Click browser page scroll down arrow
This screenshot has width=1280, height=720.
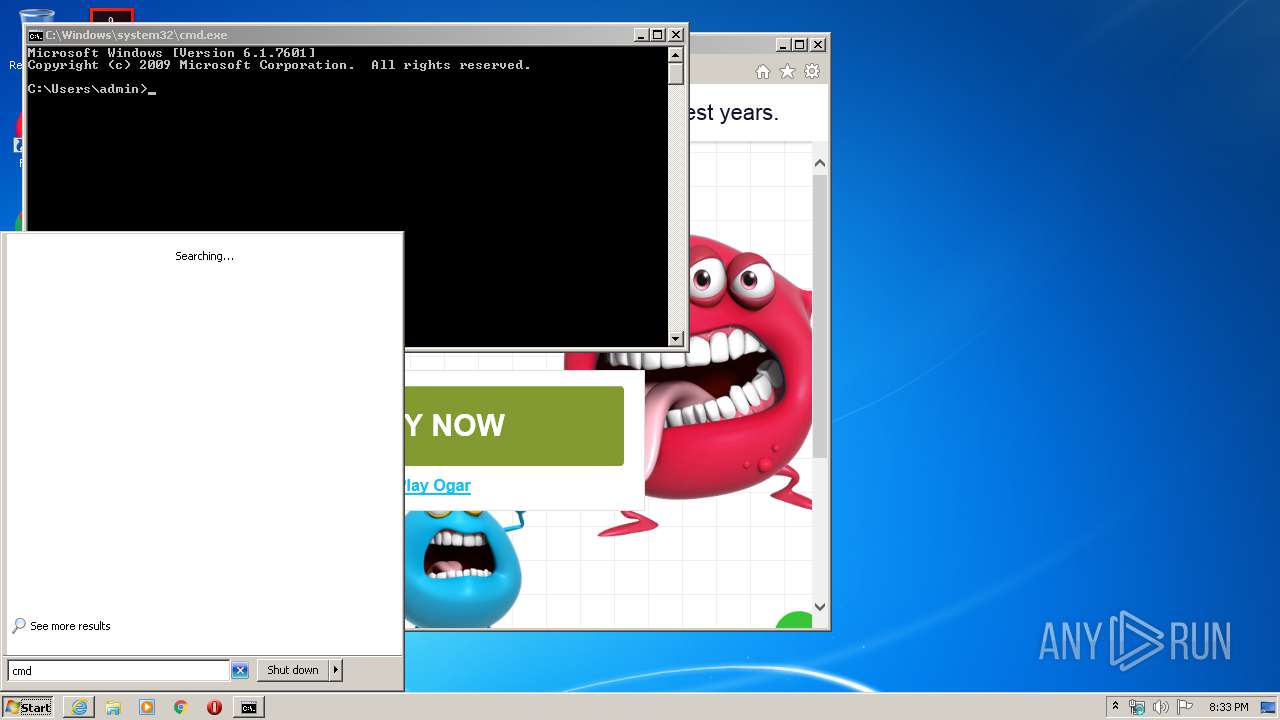coord(820,606)
